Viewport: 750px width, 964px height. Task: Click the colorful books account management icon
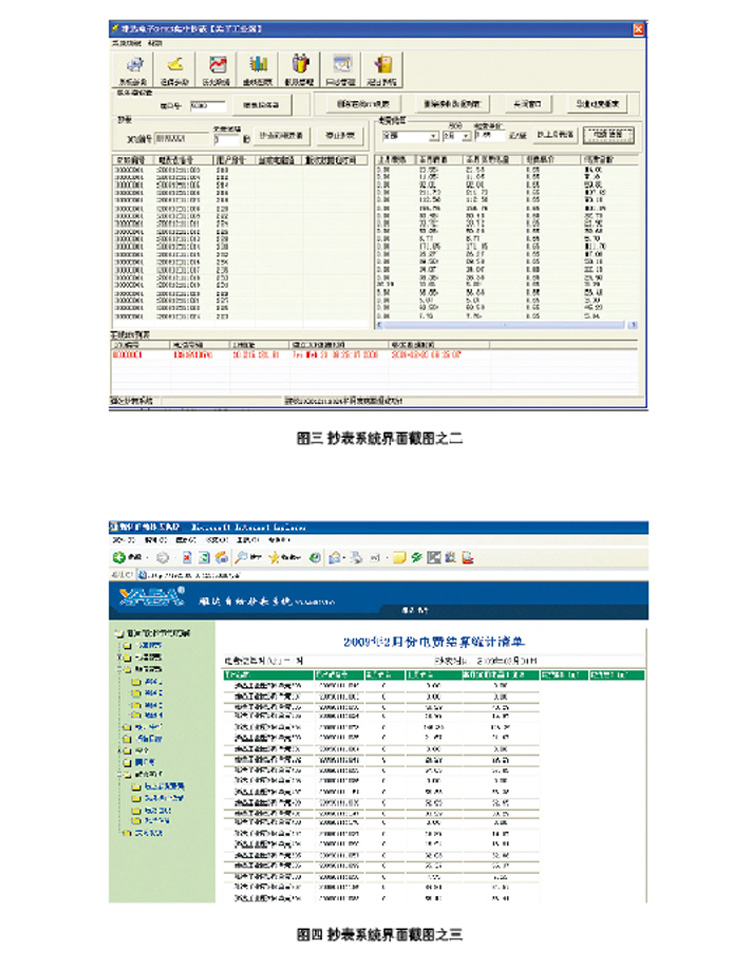click(299, 69)
